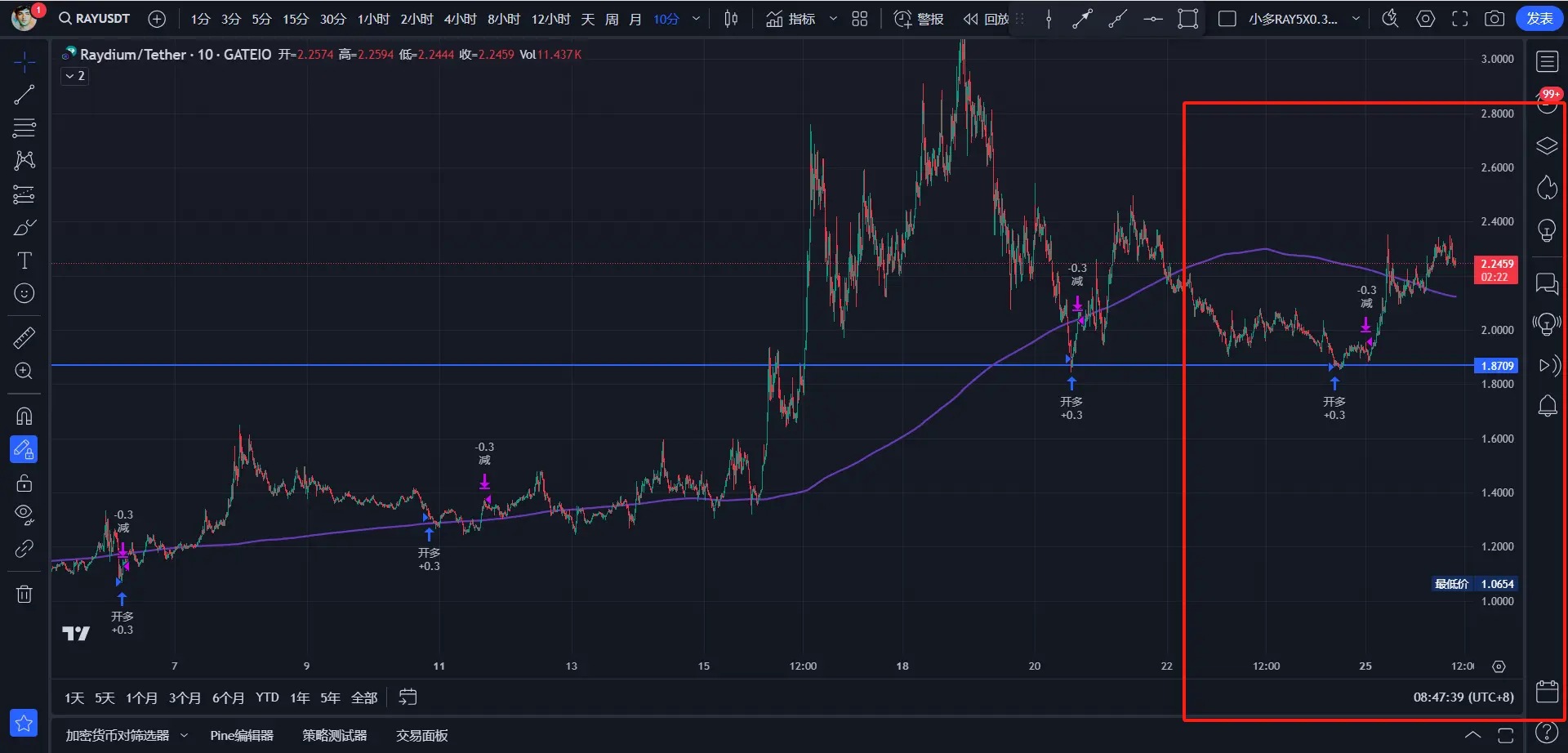Open the user profile avatar menu
Image resolution: width=1568 pixels, height=753 pixels.
[x=24, y=17]
